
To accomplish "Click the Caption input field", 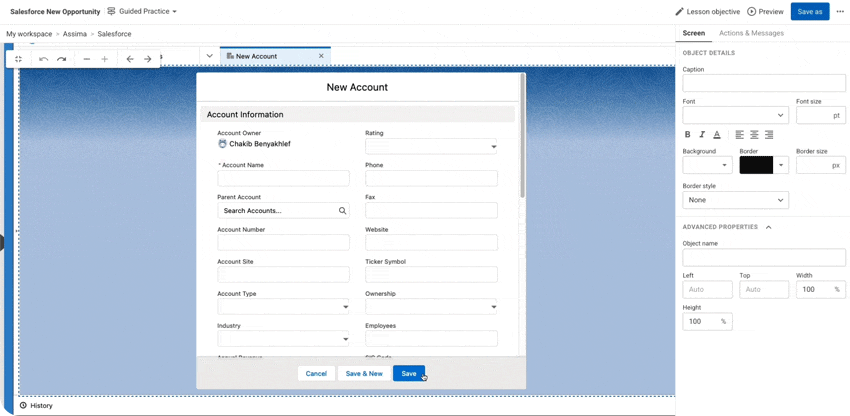I will (763, 83).
